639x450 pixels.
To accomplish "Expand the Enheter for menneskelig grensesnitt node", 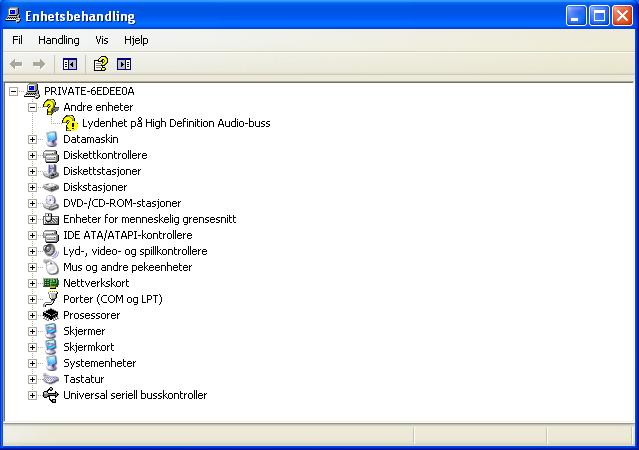I will [x=32, y=219].
